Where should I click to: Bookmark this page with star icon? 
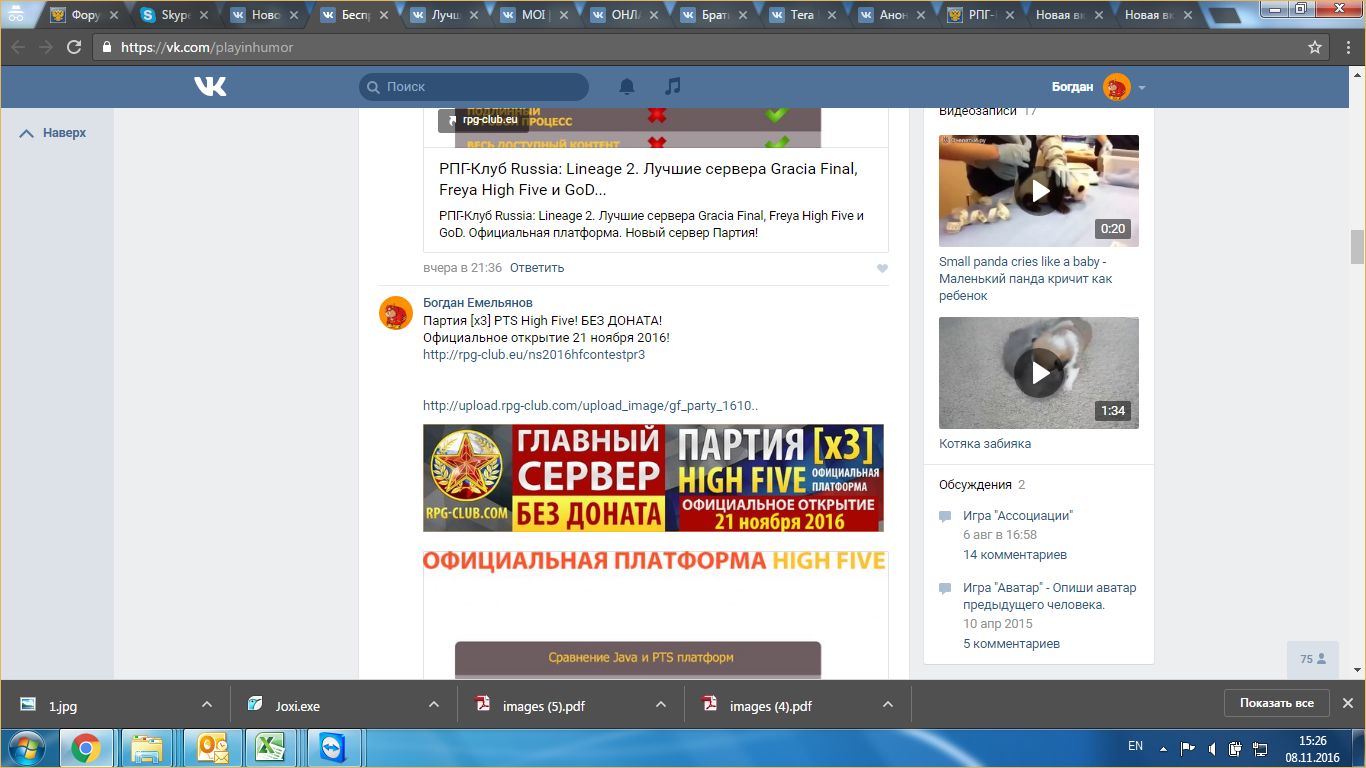pyautogui.click(x=1315, y=47)
